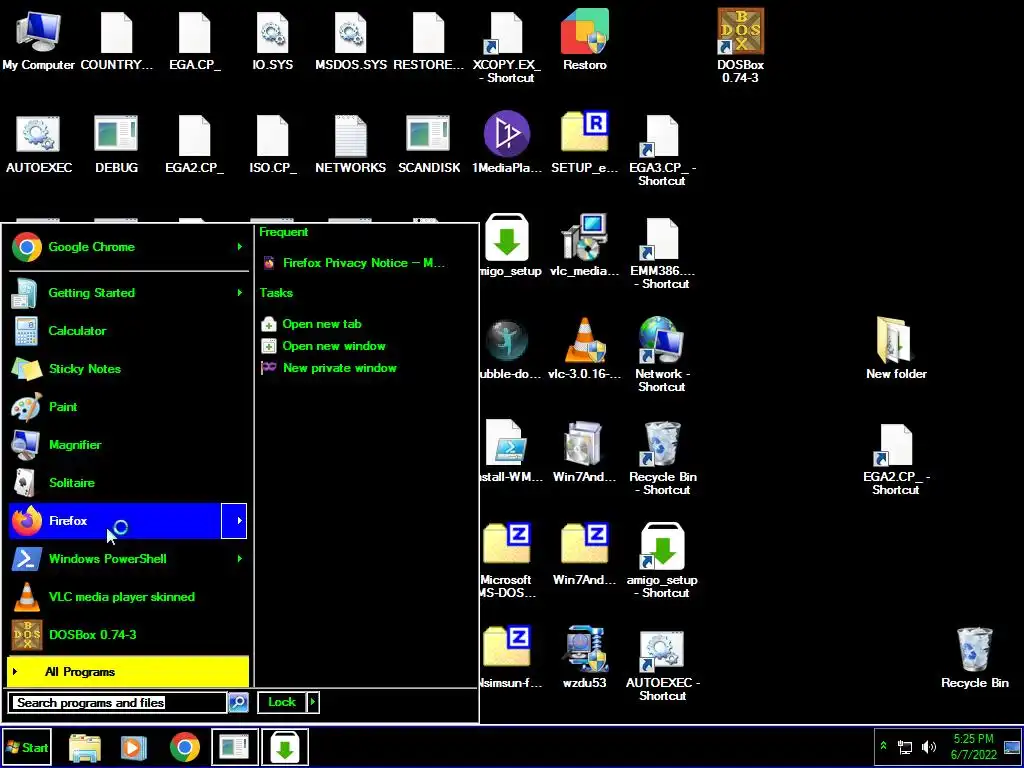Open My Computer desktop icon
1024x768 pixels.
38,40
